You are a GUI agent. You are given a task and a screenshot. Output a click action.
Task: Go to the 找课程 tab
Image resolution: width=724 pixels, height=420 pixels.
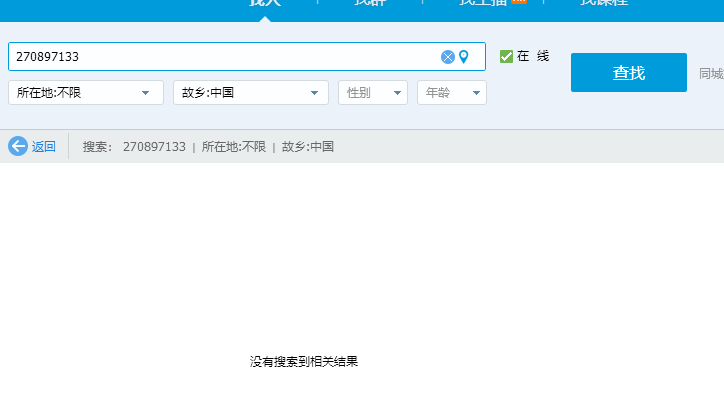pos(604,3)
